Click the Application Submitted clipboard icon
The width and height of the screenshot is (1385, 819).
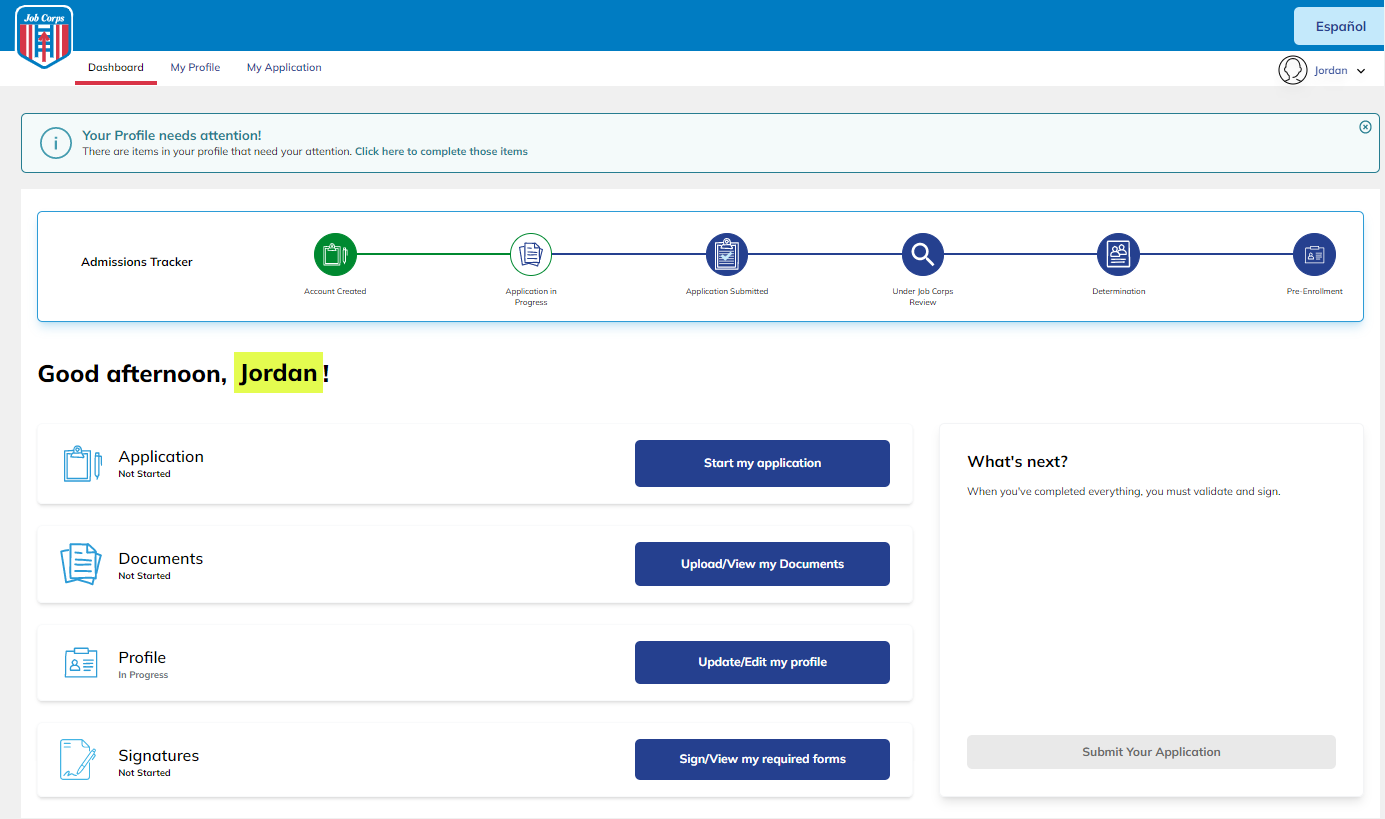(x=727, y=255)
